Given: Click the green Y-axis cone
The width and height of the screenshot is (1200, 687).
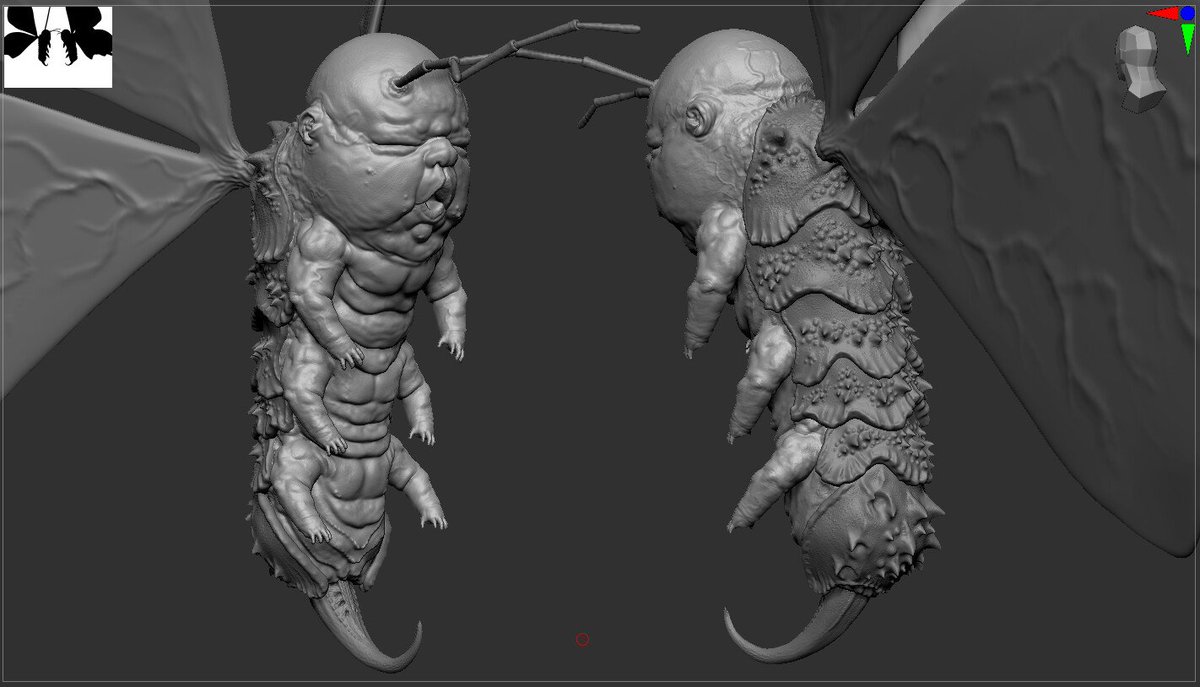Looking at the screenshot, I should (x=1187, y=38).
